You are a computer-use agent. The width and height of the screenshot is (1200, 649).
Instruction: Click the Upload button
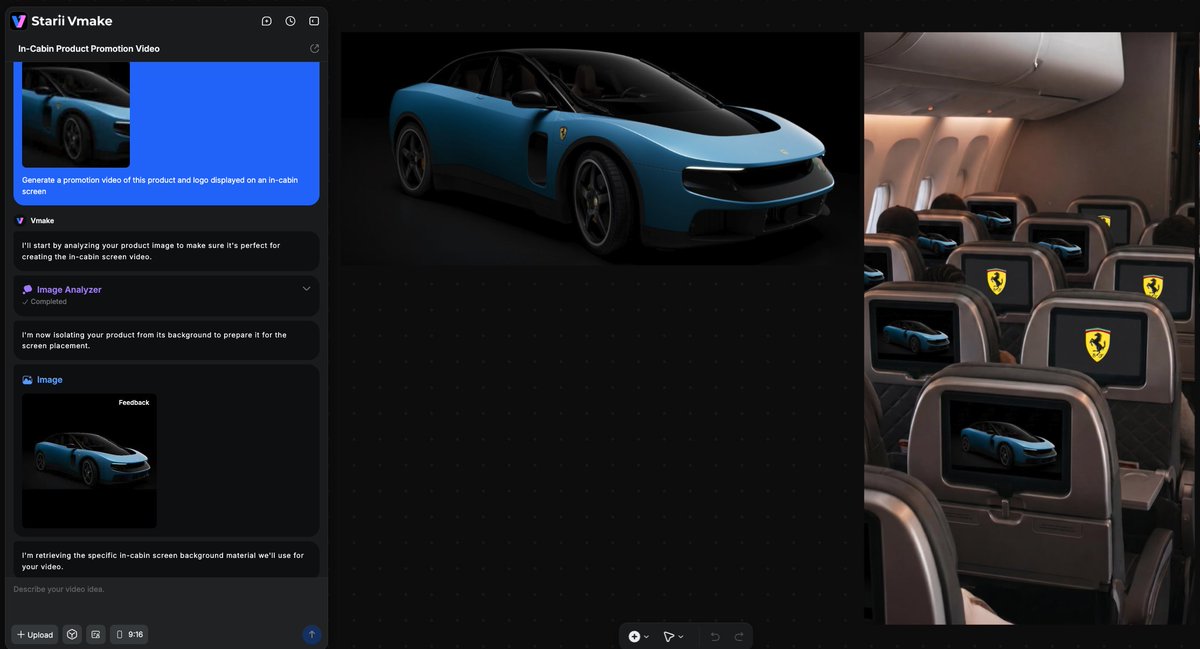tap(35, 634)
